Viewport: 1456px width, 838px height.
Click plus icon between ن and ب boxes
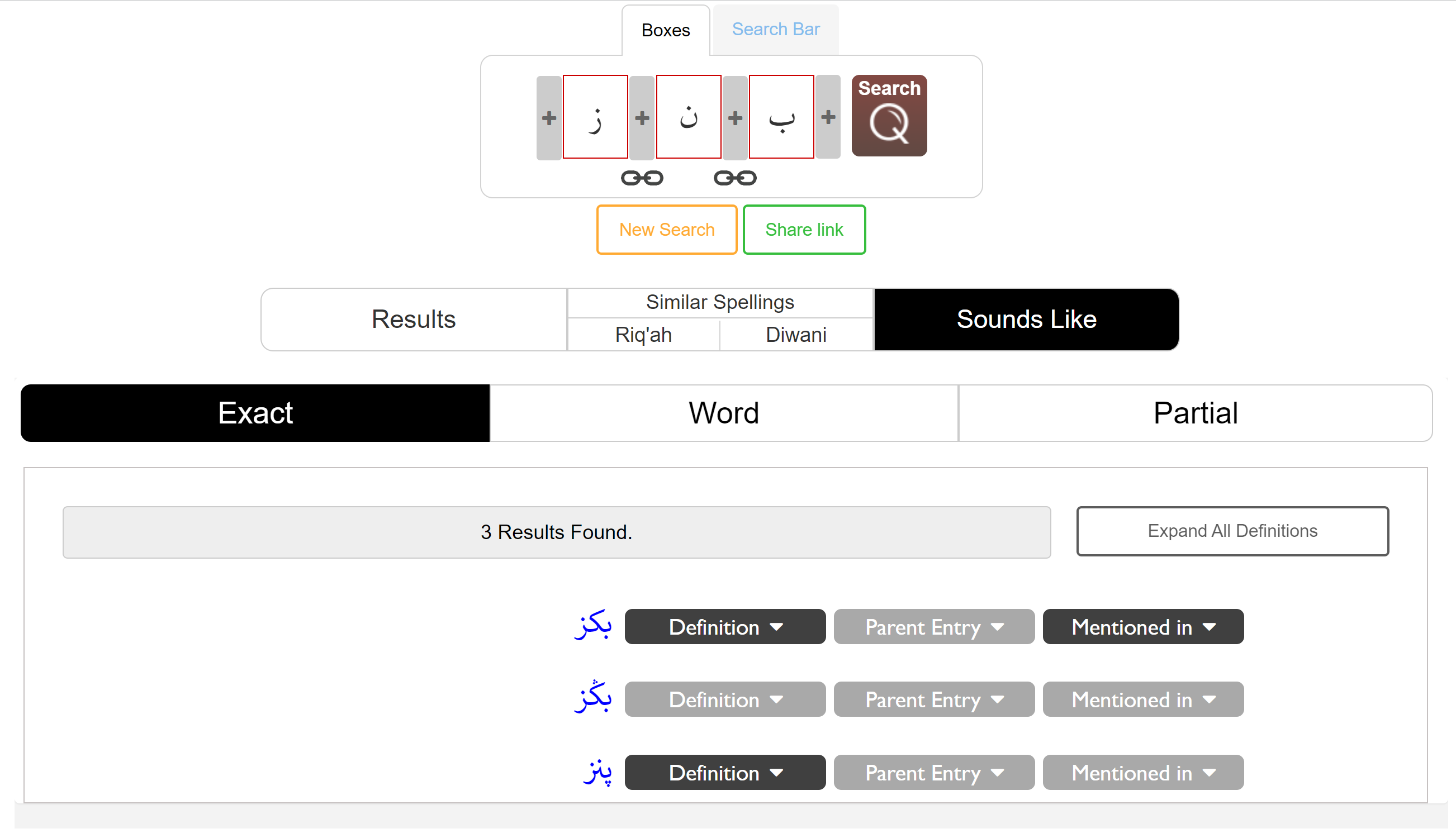[734, 118]
